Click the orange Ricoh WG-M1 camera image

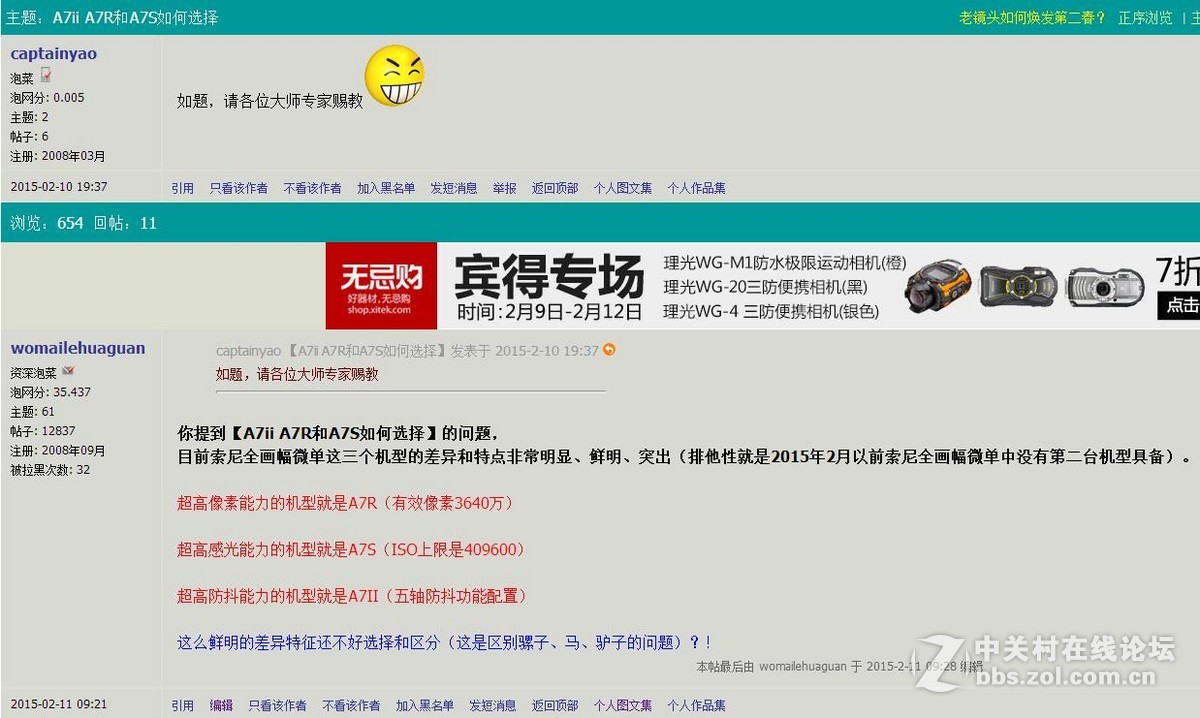click(937, 285)
